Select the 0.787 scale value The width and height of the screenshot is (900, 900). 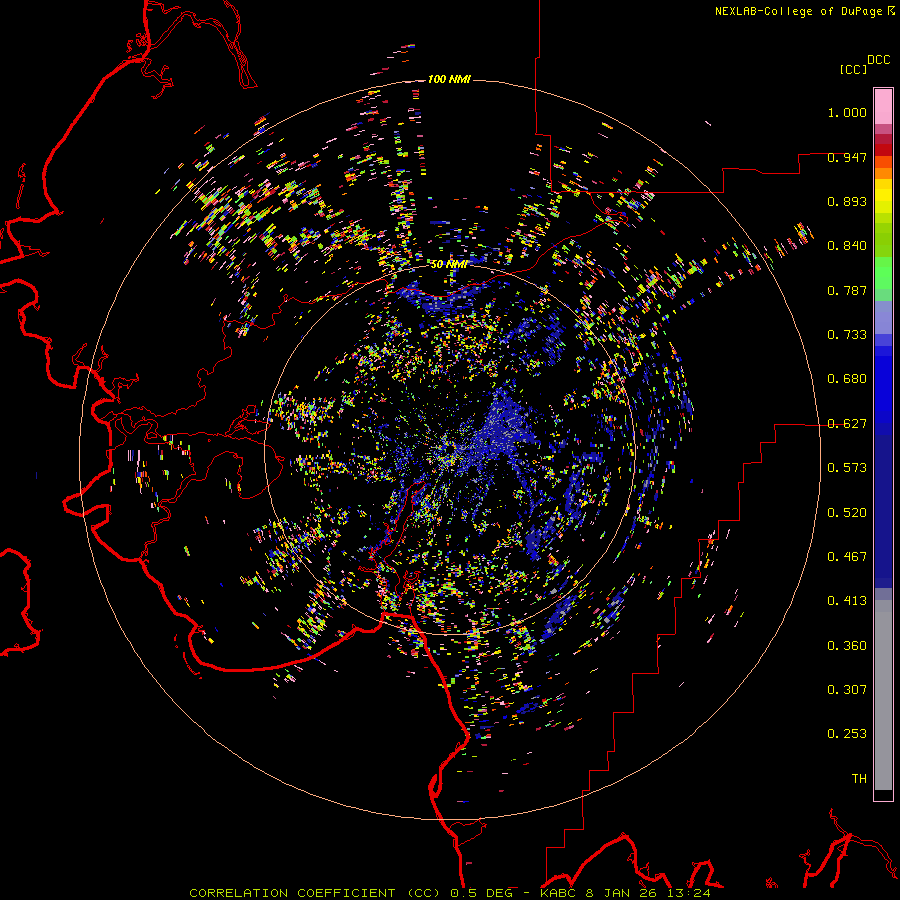pyautogui.click(x=847, y=290)
